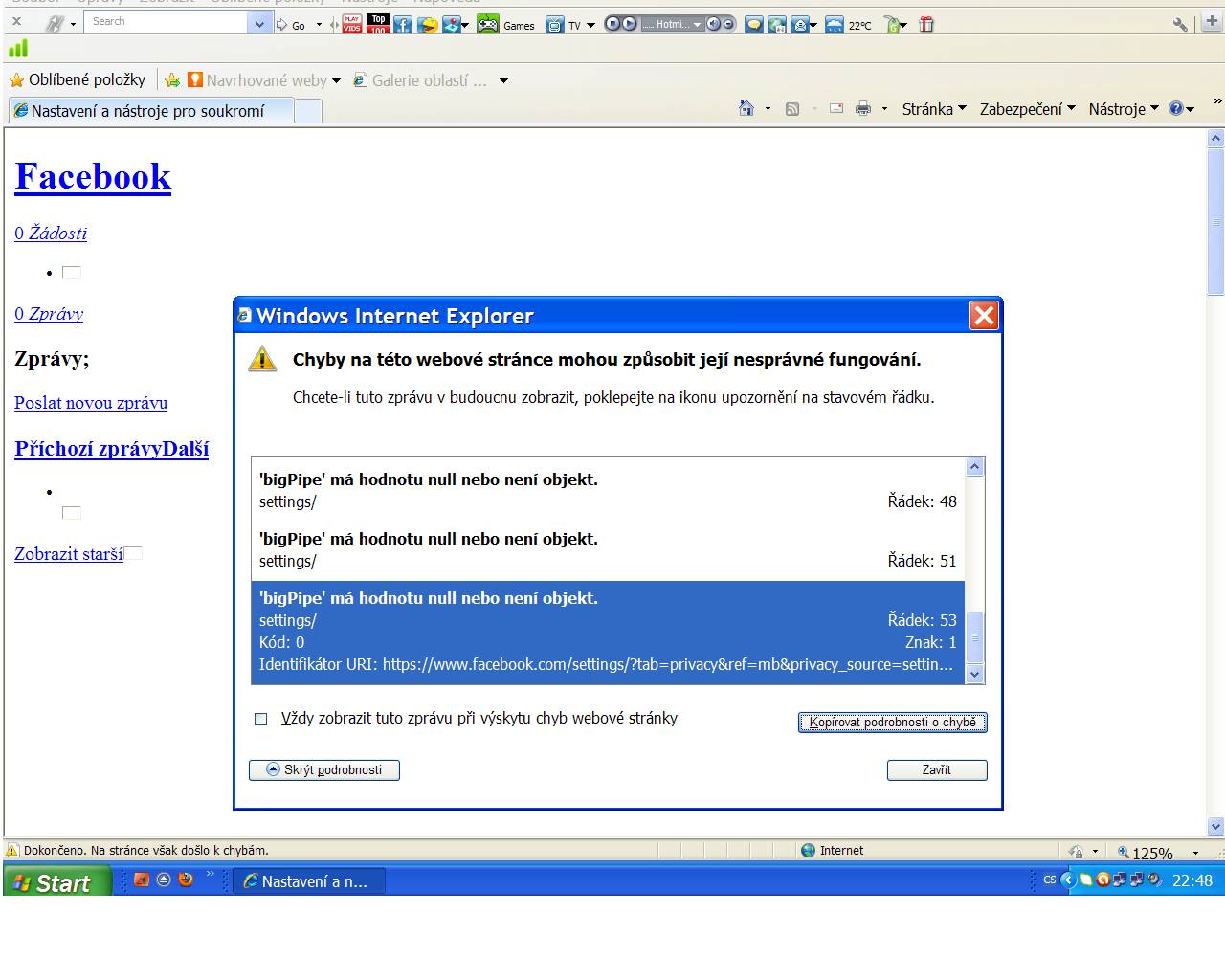Click the error list scrollbar down arrow
The width and height of the screenshot is (1225, 980).
coord(975,674)
